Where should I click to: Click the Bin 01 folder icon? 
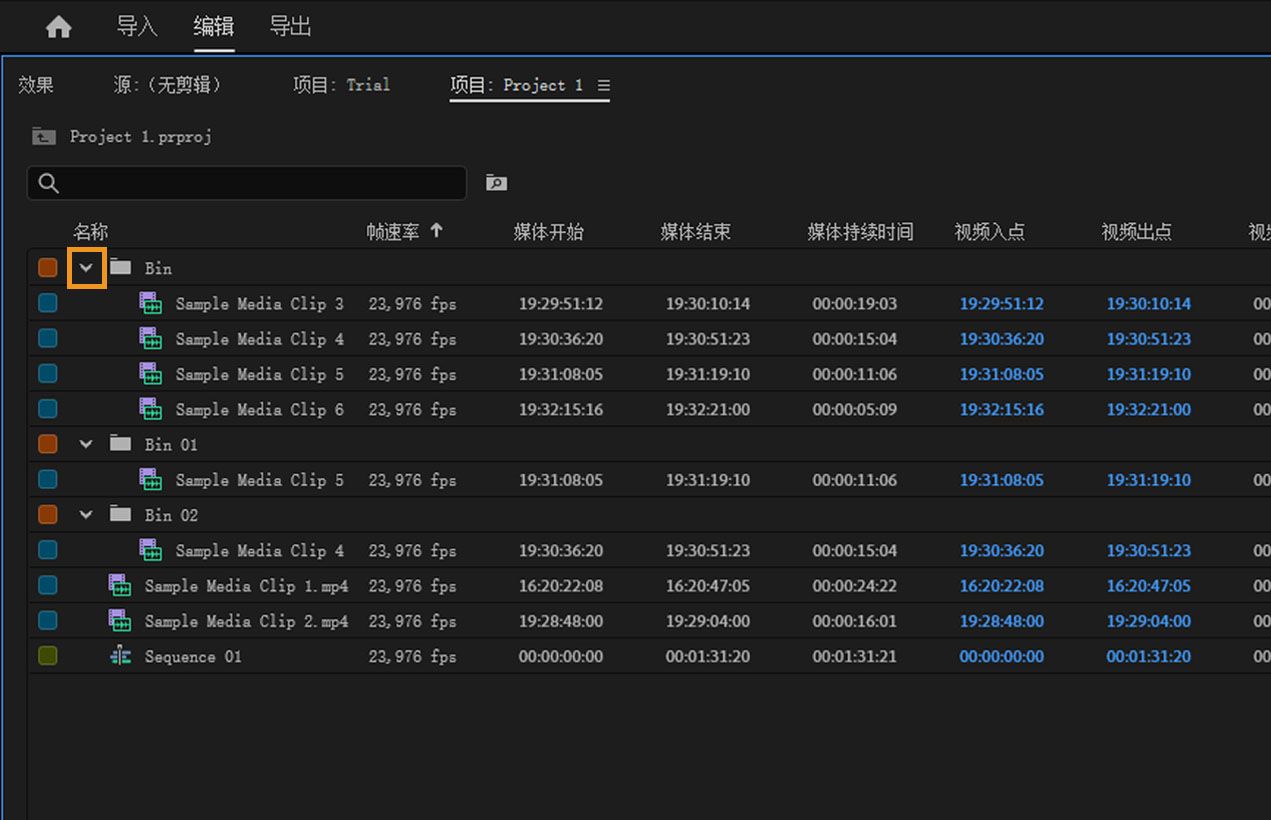click(120, 444)
